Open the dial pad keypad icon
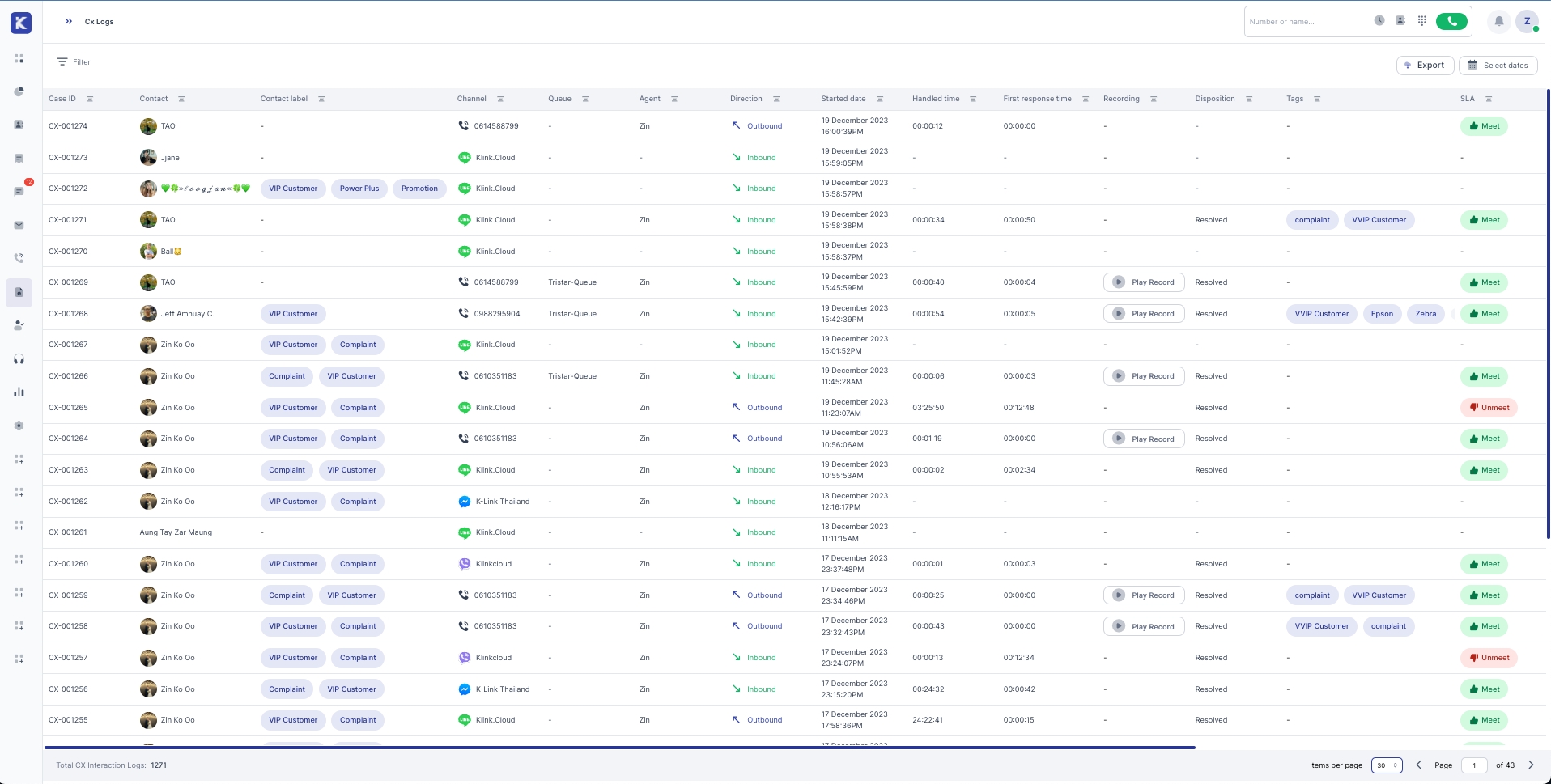Image resolution: width=1551 pixels, height=784 pixels. pos(1421,21)
